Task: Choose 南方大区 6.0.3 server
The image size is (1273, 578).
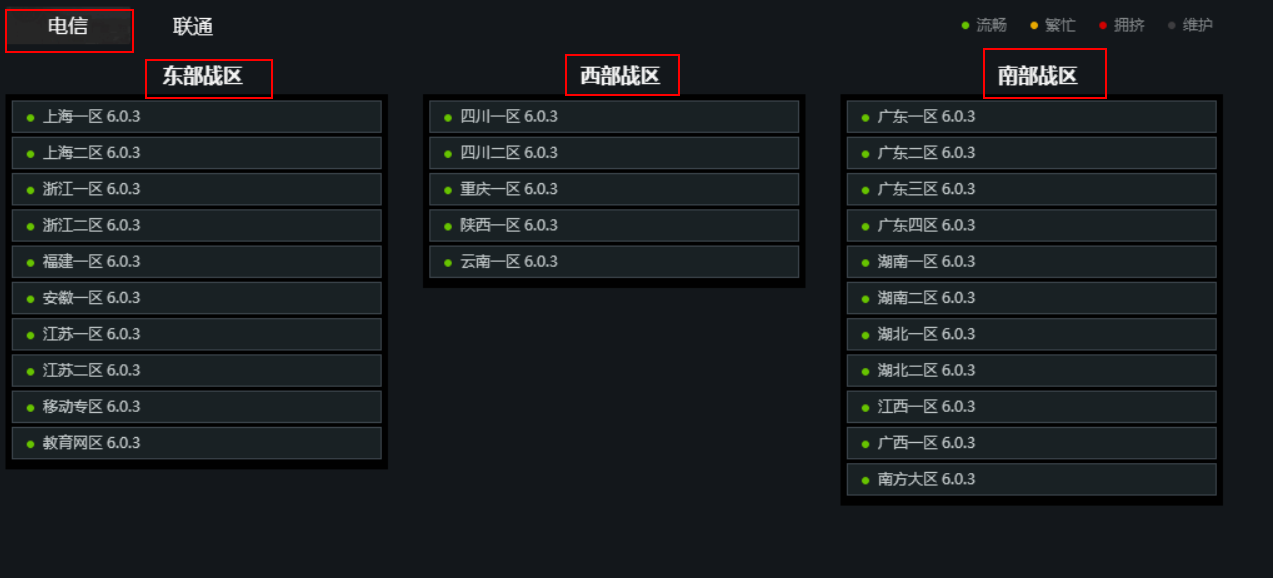Action: click(x=1032, y=479)
